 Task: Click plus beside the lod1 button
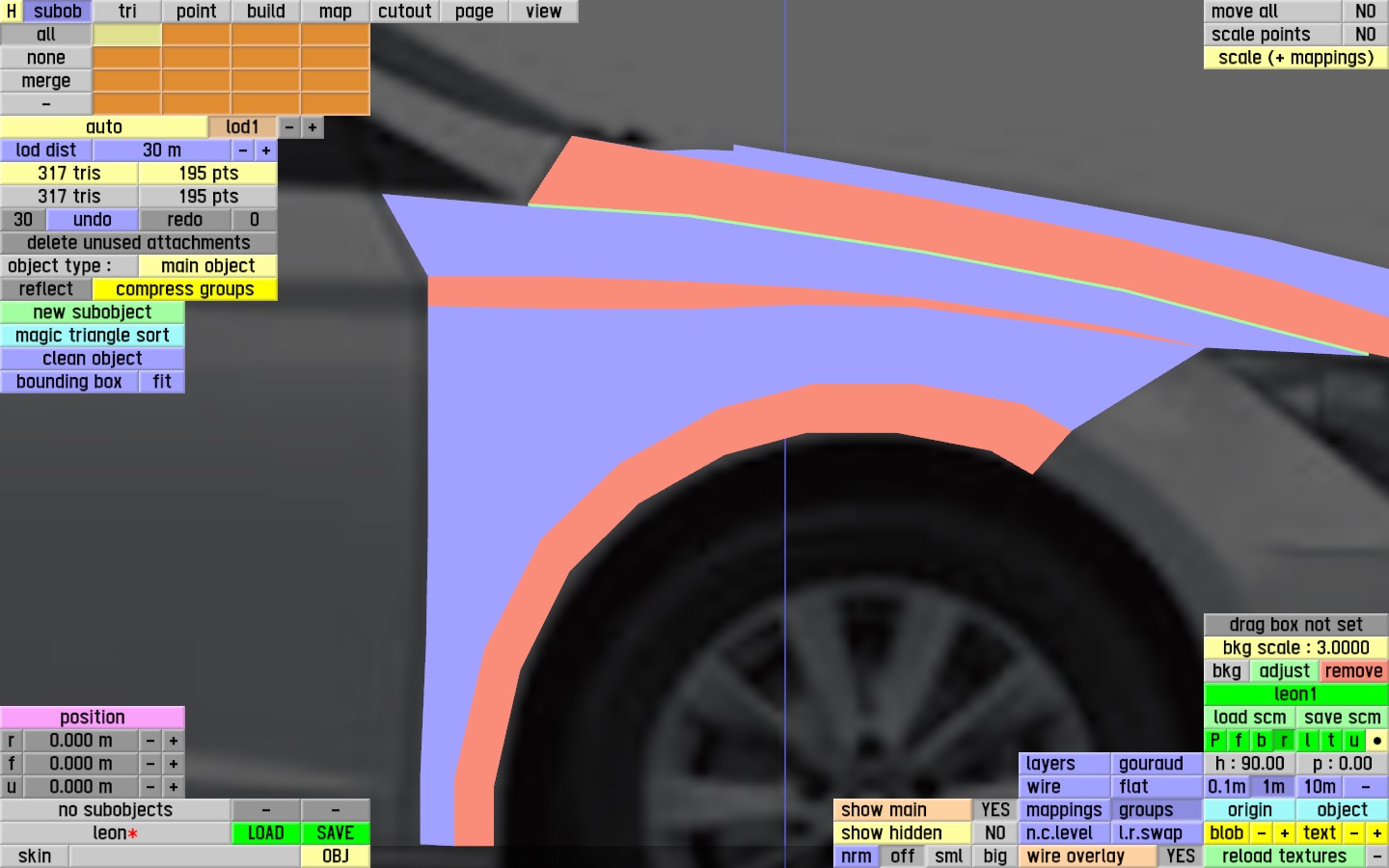[313, 127]
